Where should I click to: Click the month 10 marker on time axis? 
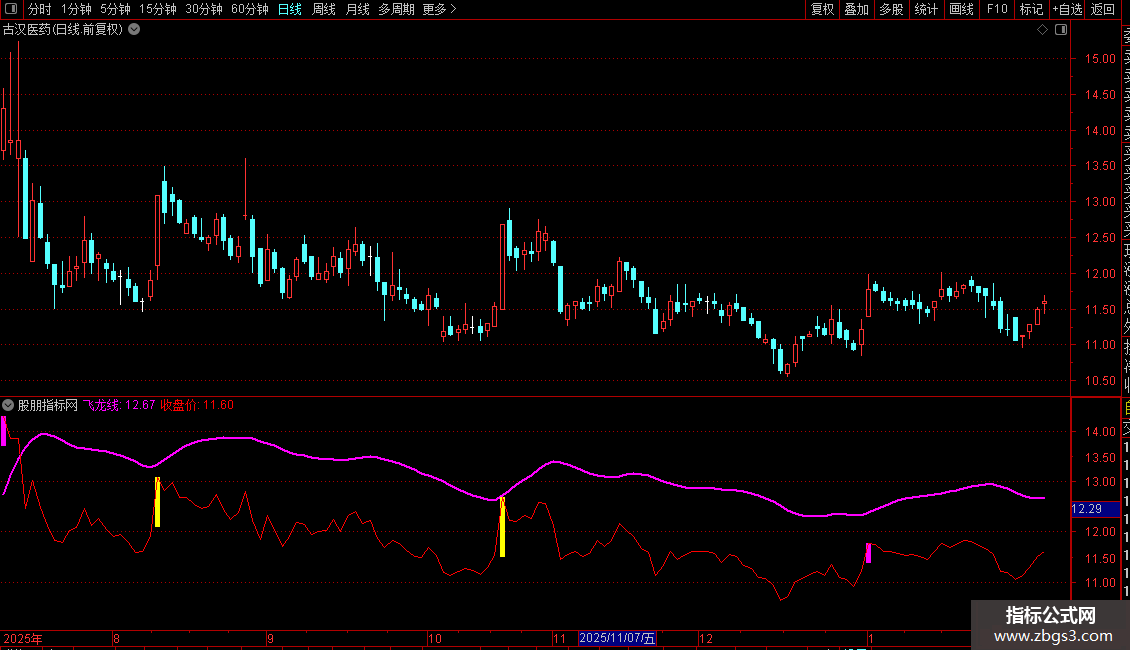(x=435, y=638)
